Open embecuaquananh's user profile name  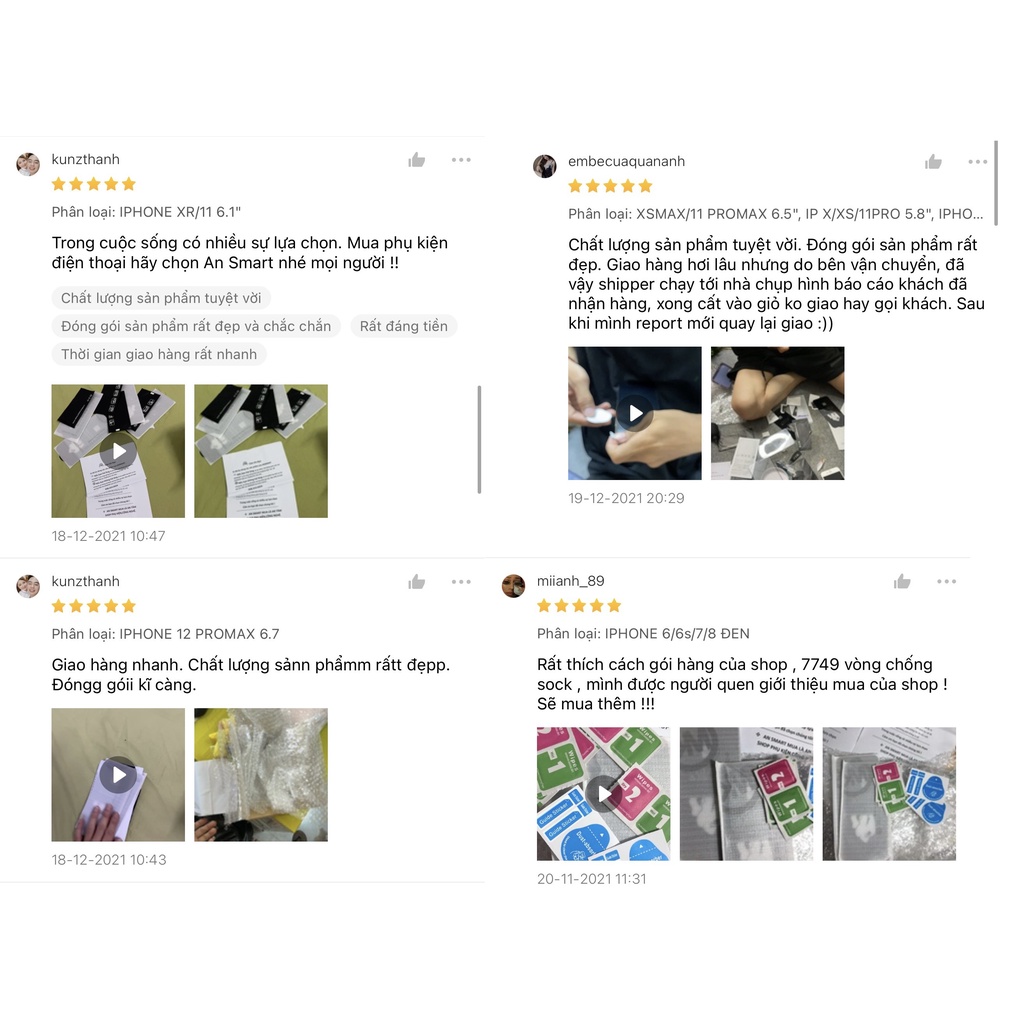point(626,161)
